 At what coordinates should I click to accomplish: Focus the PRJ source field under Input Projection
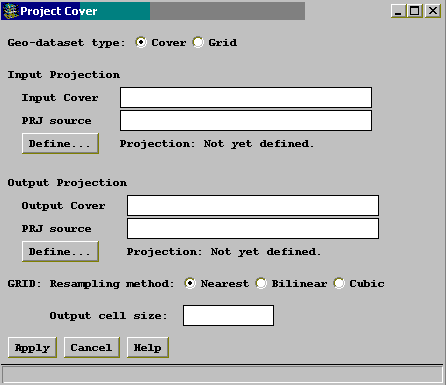(x=246, y=121)
